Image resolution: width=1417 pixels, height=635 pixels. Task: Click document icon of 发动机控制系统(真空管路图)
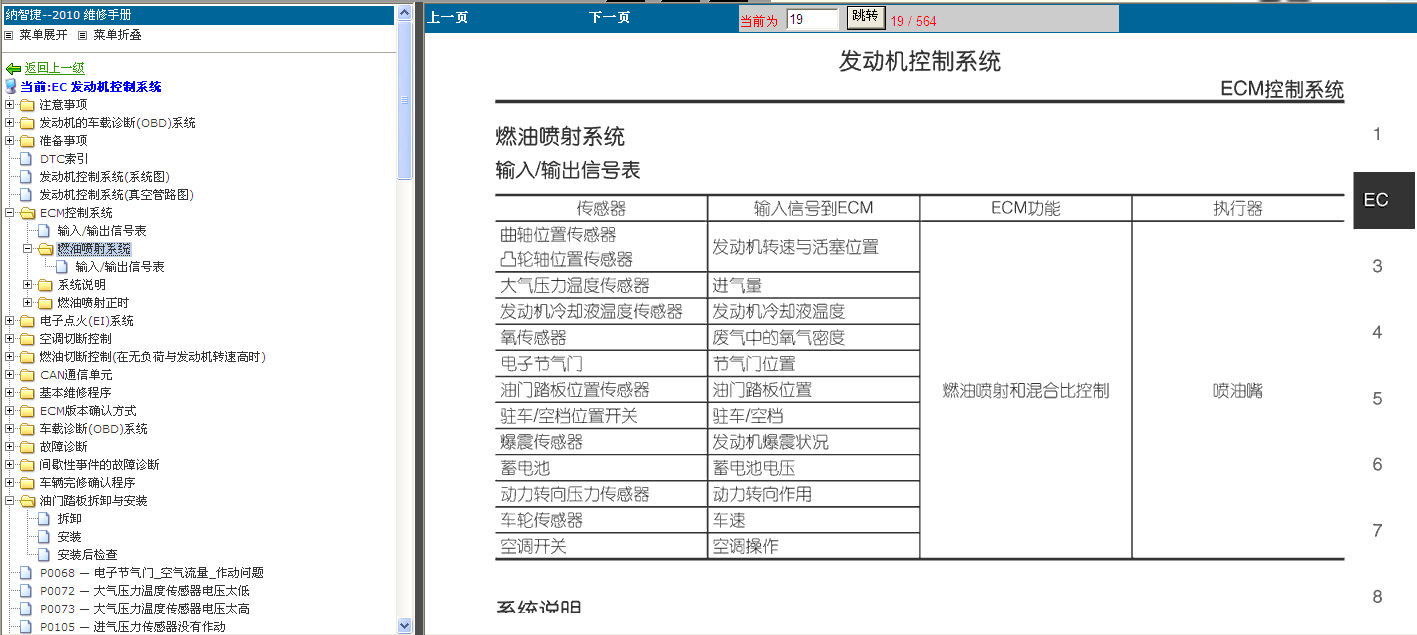click(x=27, y=195)
